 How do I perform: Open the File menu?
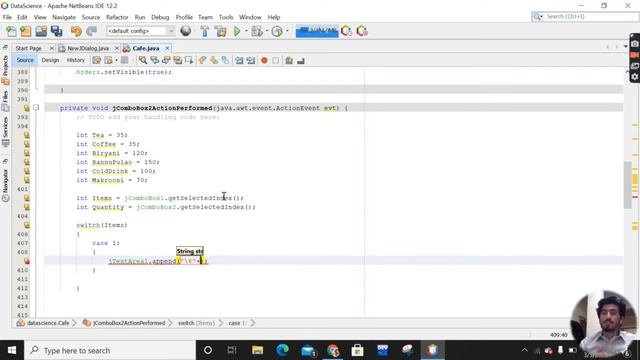[x=7, y=17]
